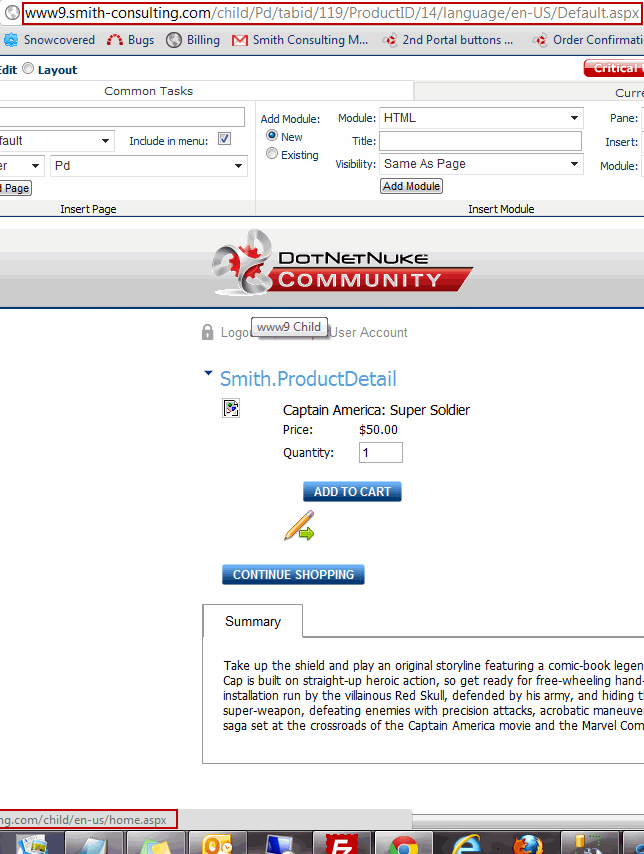Image resolution: width=644 pixels, height=854 pixels.
Task: Select New module radio button
Action: point(272,135)
